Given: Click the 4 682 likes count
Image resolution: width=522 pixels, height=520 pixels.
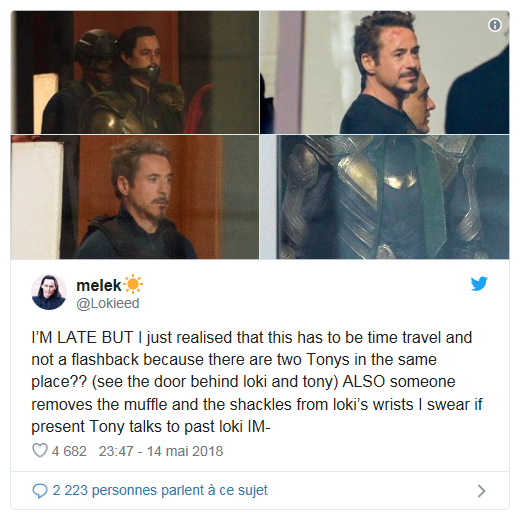Looking at the screenshot, I should point(69,451).
